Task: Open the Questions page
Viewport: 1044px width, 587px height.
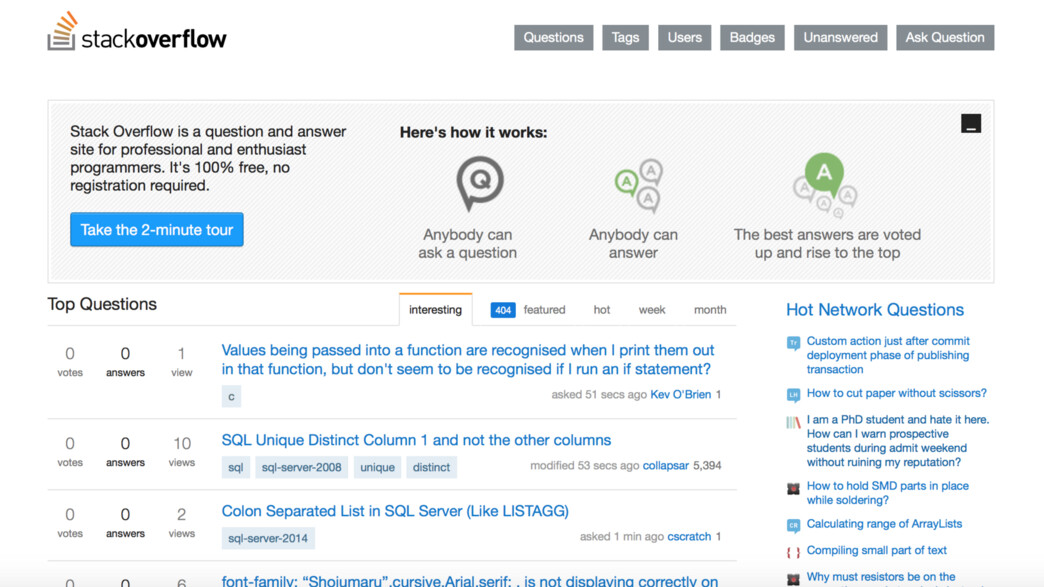Action: (553, 38)
